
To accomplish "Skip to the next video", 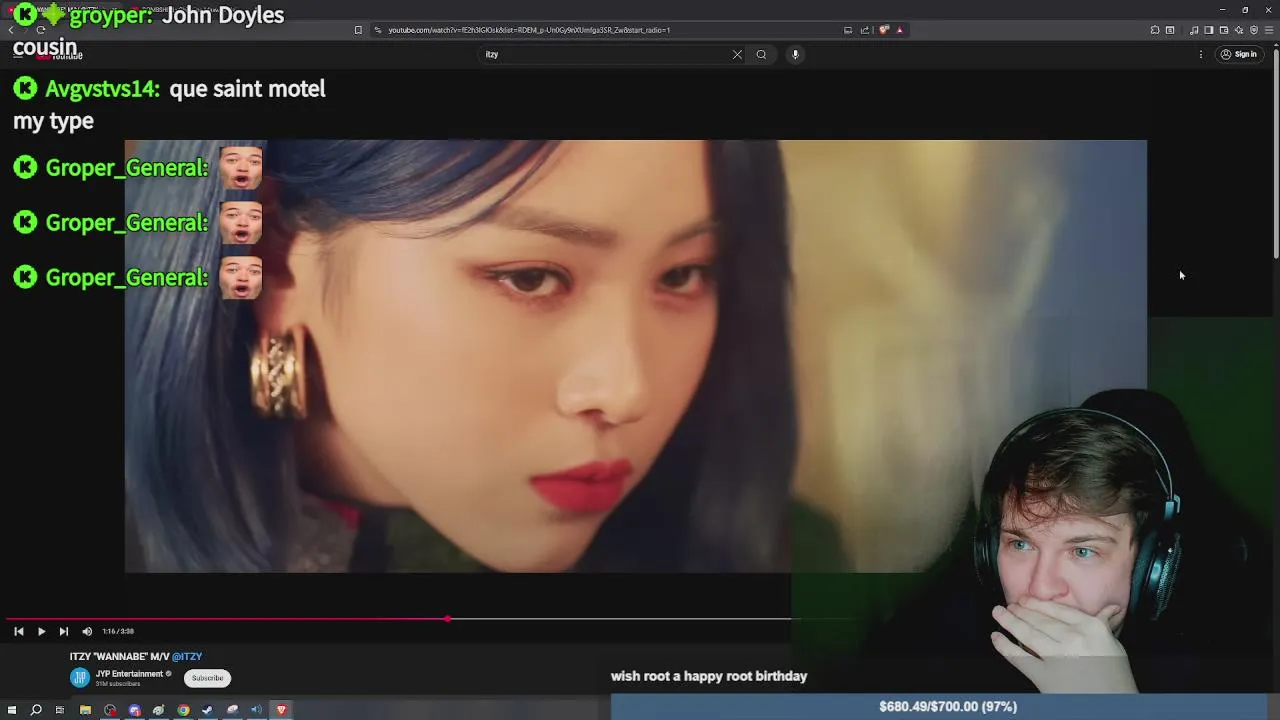I will coord(64,631).
